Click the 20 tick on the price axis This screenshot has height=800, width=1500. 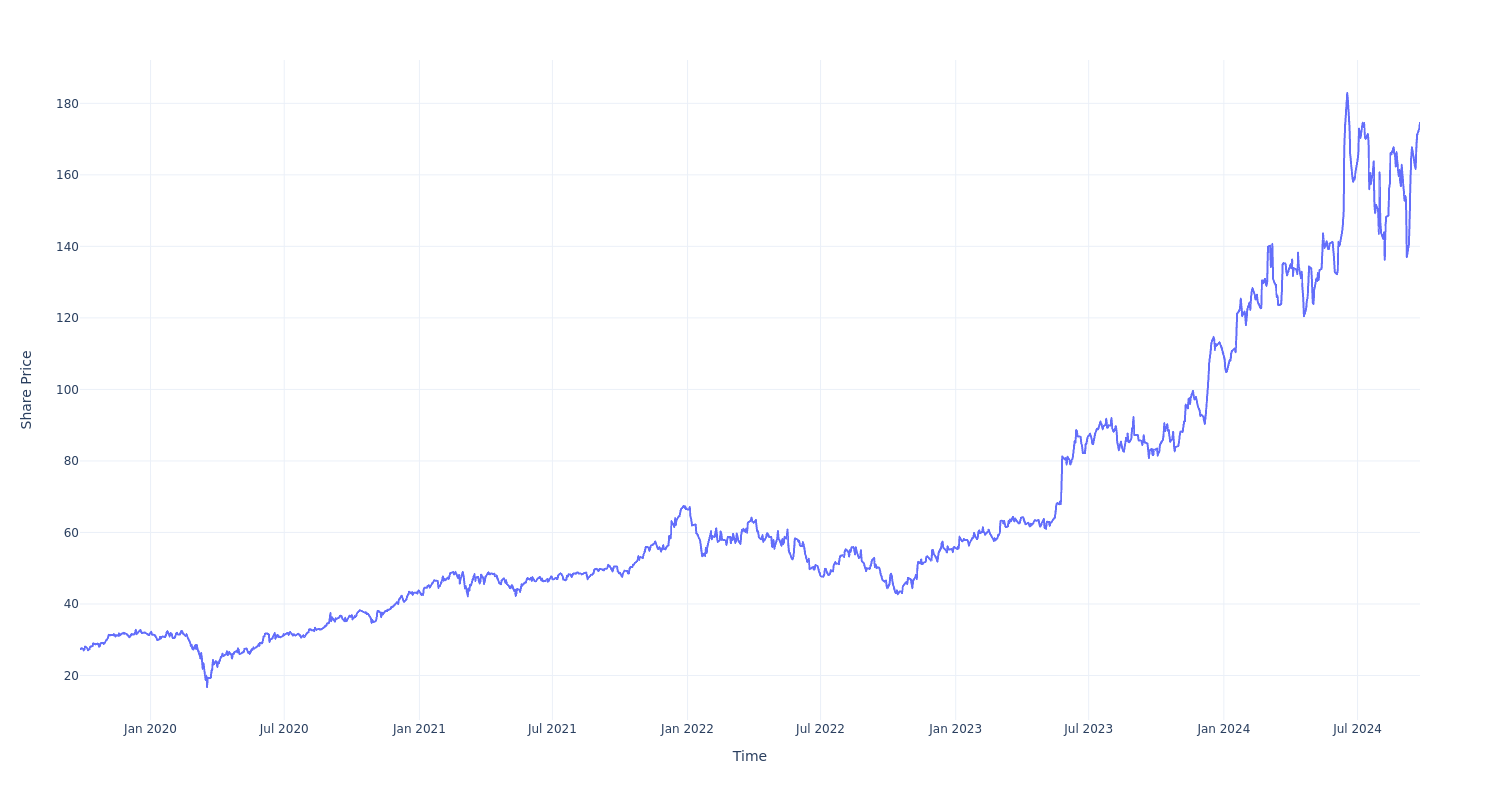point(71,676)
